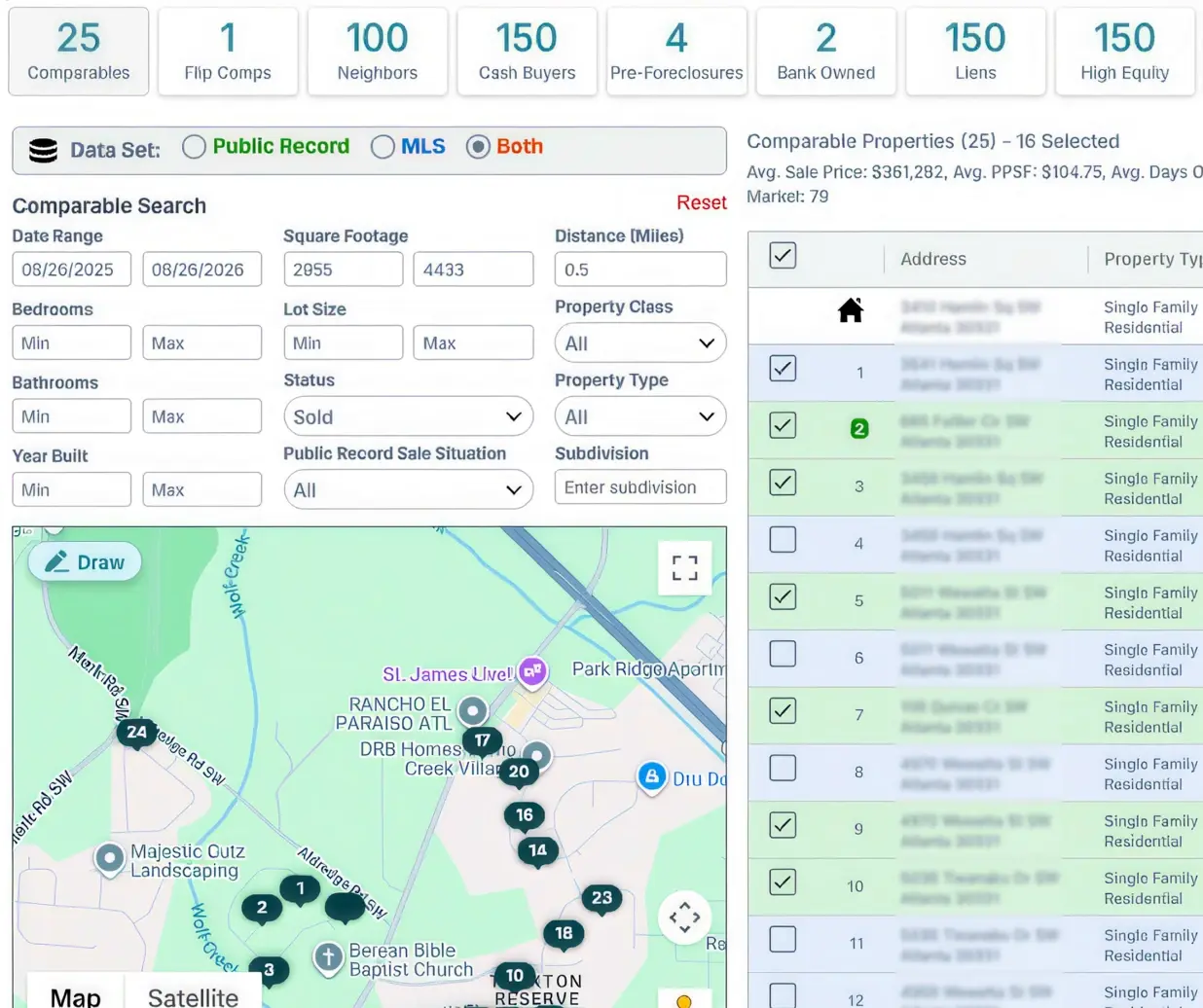Viewport: 1203px width, 1008px height.
Task: Open the Status dropdown showing Sold
Action: click(x=408, y=417)
